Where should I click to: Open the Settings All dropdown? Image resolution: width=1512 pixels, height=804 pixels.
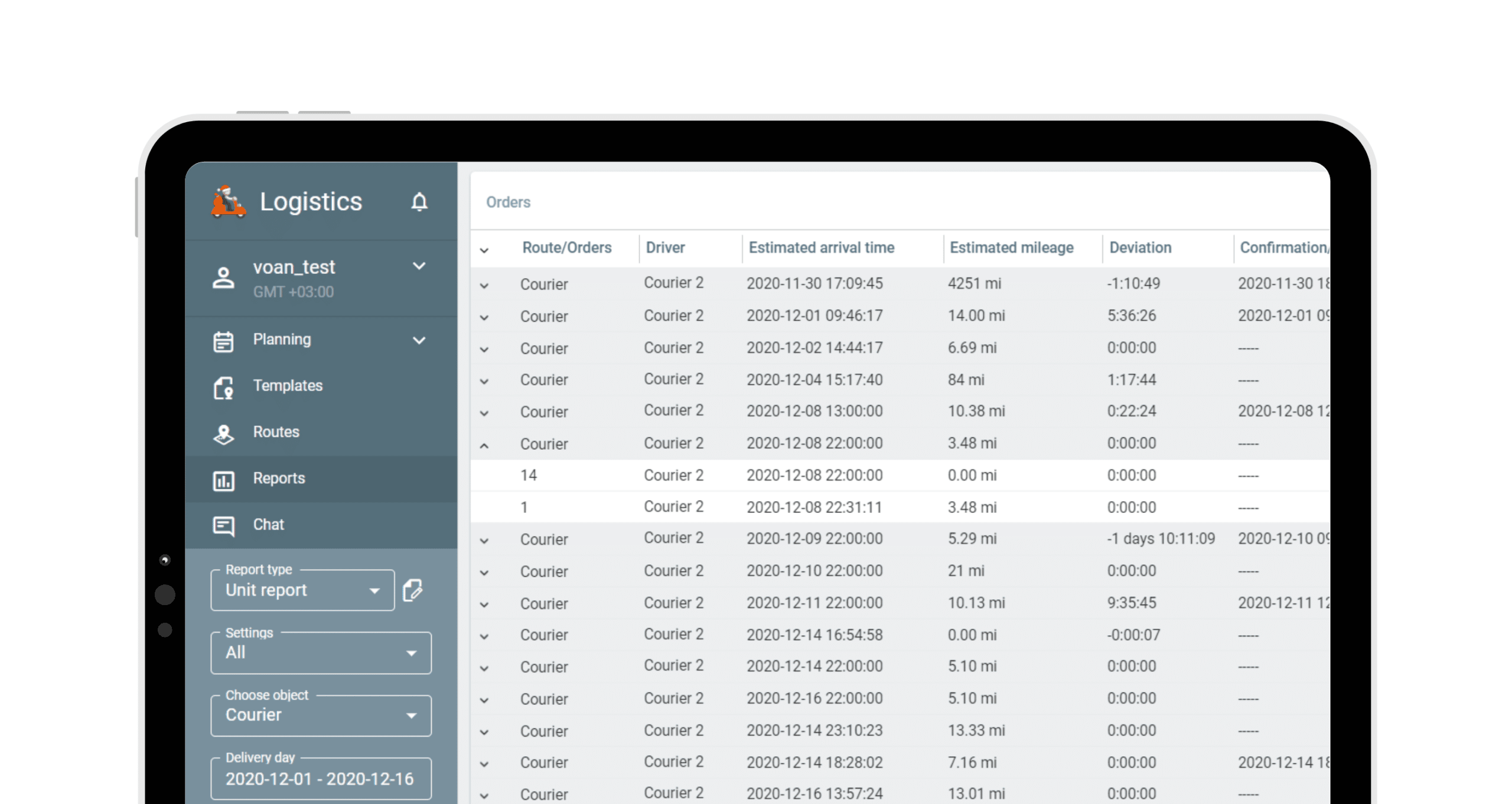(320, 653)
